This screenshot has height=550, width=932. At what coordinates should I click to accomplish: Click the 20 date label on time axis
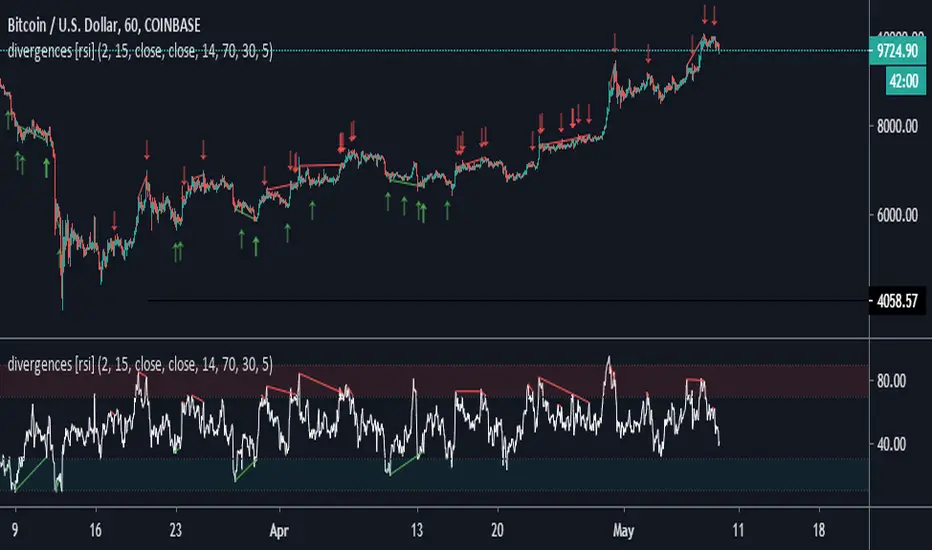497,530
